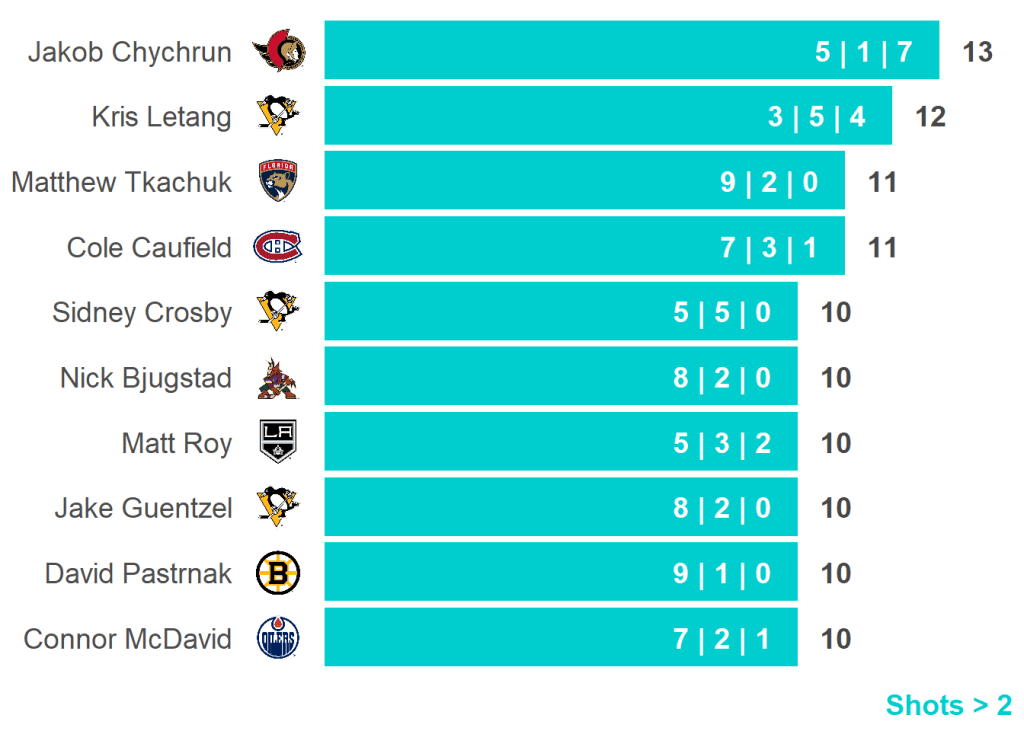Click the Penguins logo next to Sidney Crosby
Viewport: 1024px width, 731px height.
(277, 312)
